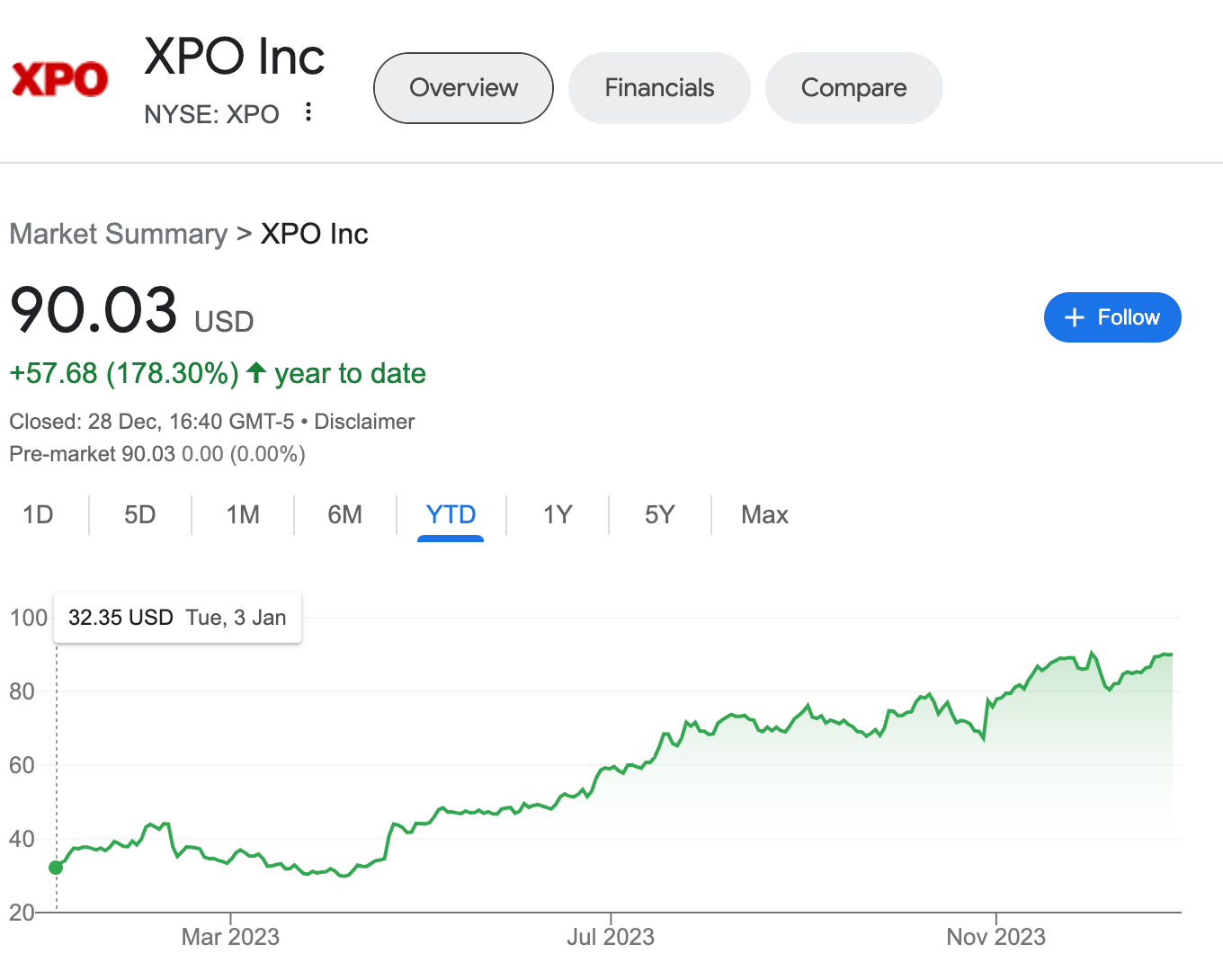Screen dimensions: 1223x980
Task: Click the XPO company logo
Action: pos(59,79)
